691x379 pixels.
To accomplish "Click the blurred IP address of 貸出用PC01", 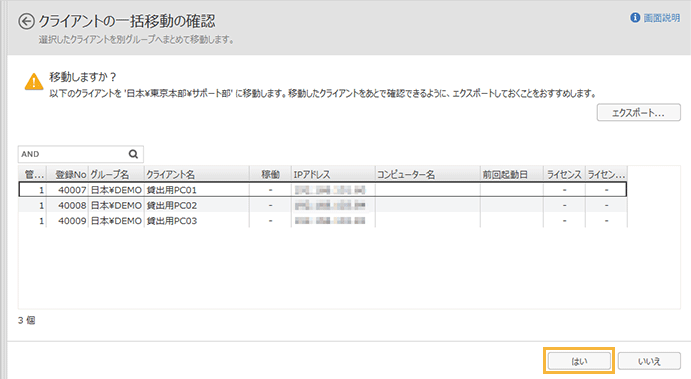I will 330,190.
